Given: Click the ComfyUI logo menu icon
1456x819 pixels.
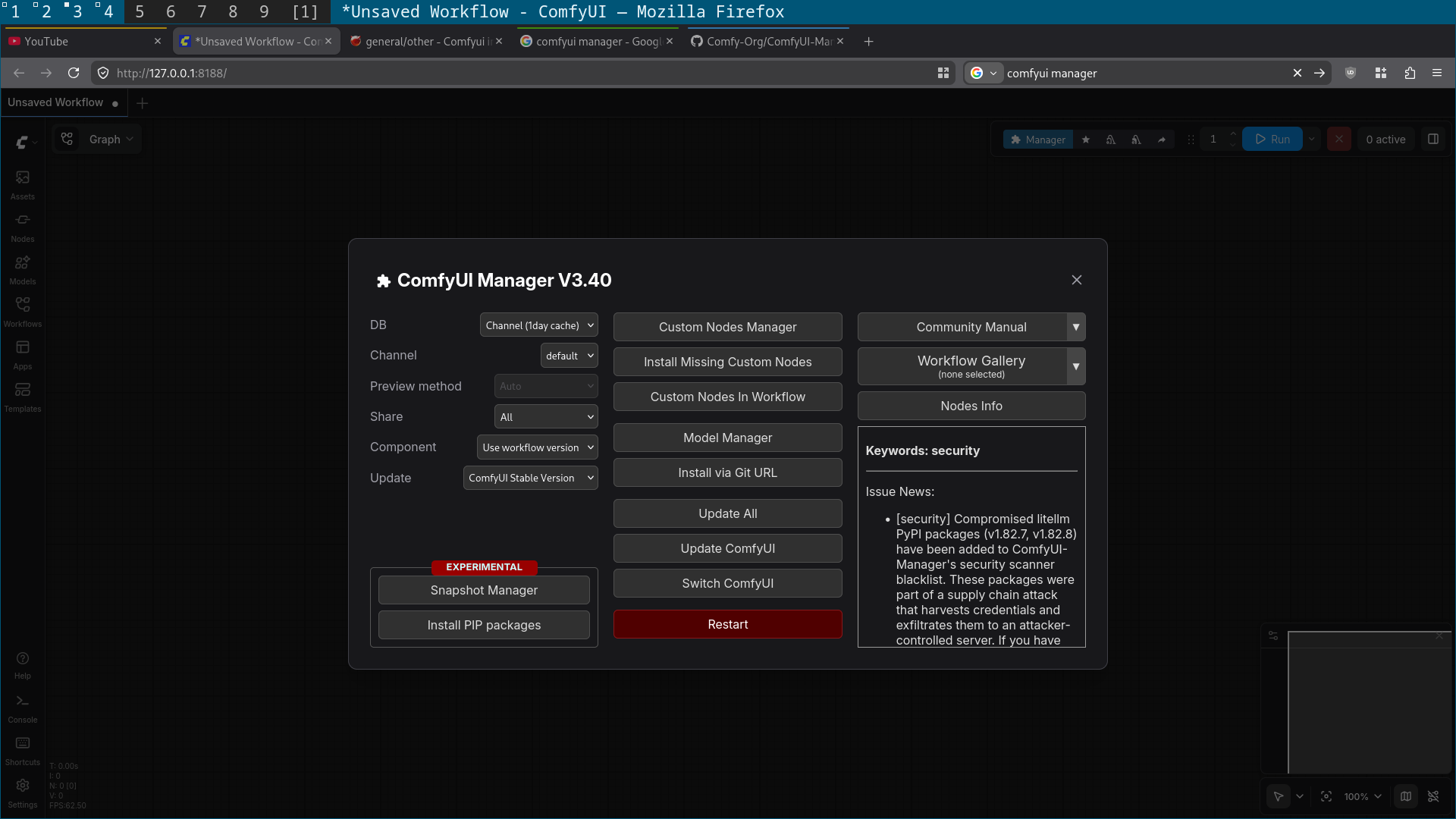Looking at the screenshot, I should [22, 142].
